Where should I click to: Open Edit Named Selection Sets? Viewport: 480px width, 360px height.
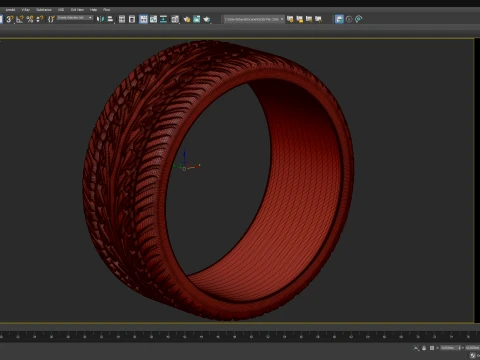[x=51, y=19]
